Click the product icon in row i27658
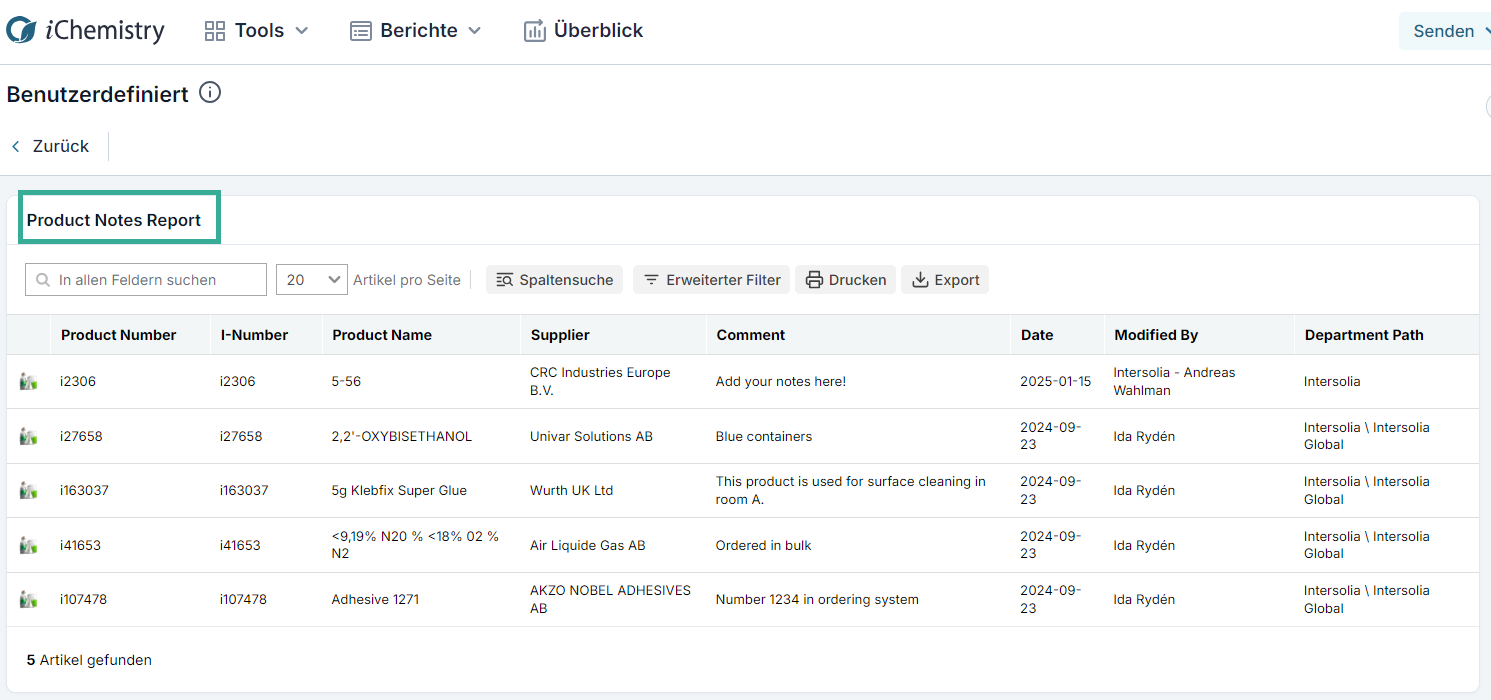 28,436
